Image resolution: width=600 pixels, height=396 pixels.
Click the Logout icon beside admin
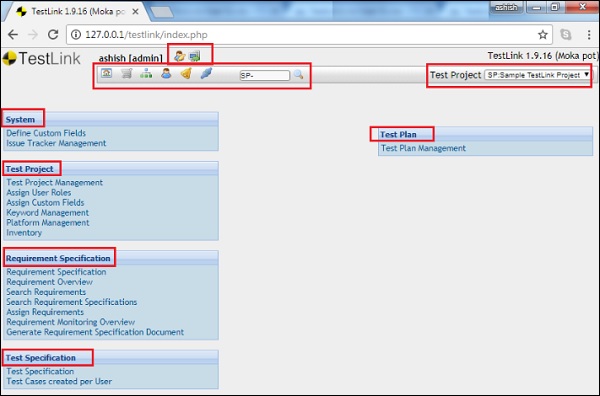tap(194, 56)
